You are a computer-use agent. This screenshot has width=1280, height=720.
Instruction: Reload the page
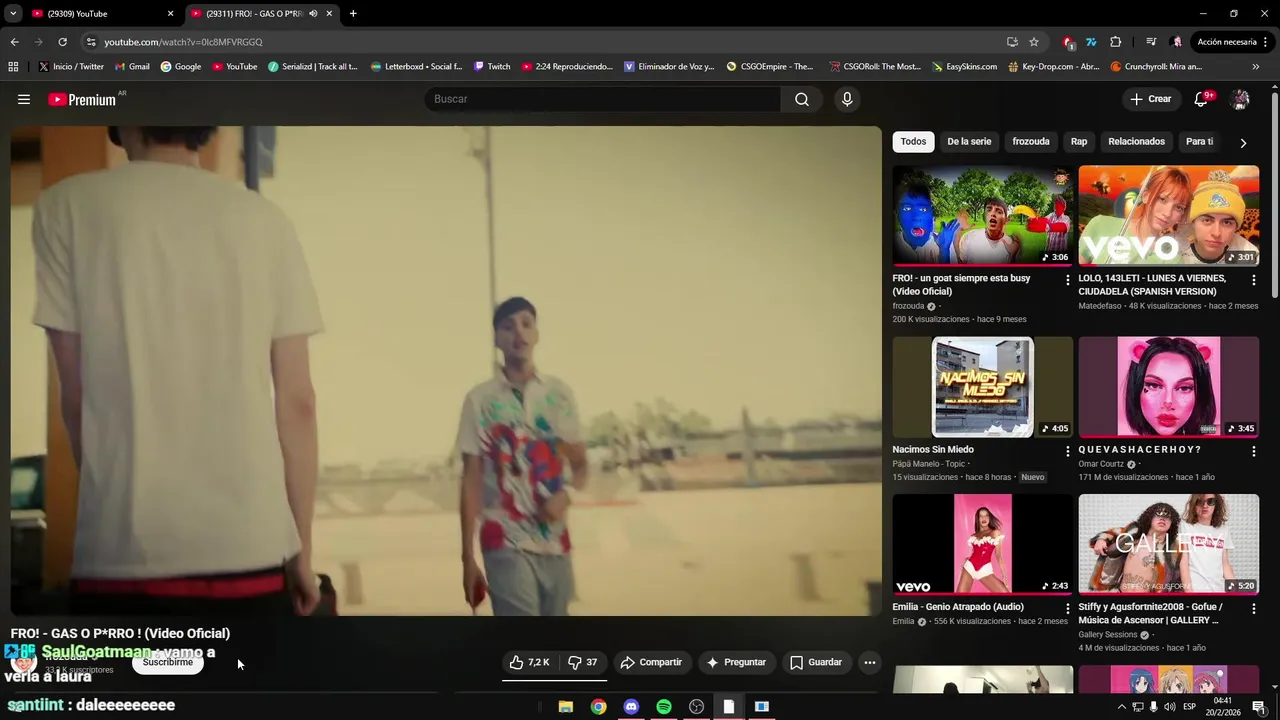pos(62,42)
